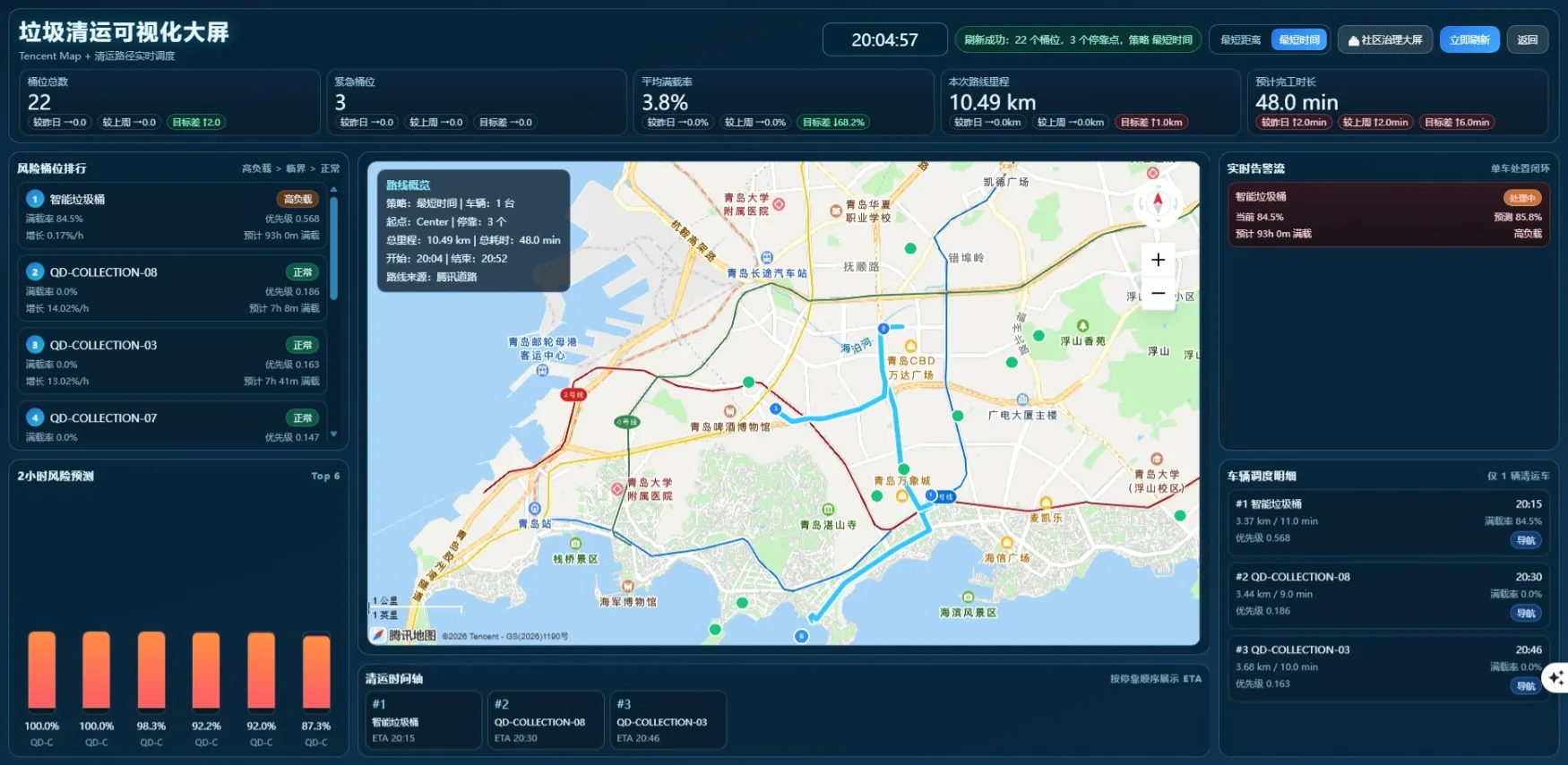Click the 目标差 ↑6.0min chip
The height and width of the screenshot is (765, 1568).
pos(1457,123)
